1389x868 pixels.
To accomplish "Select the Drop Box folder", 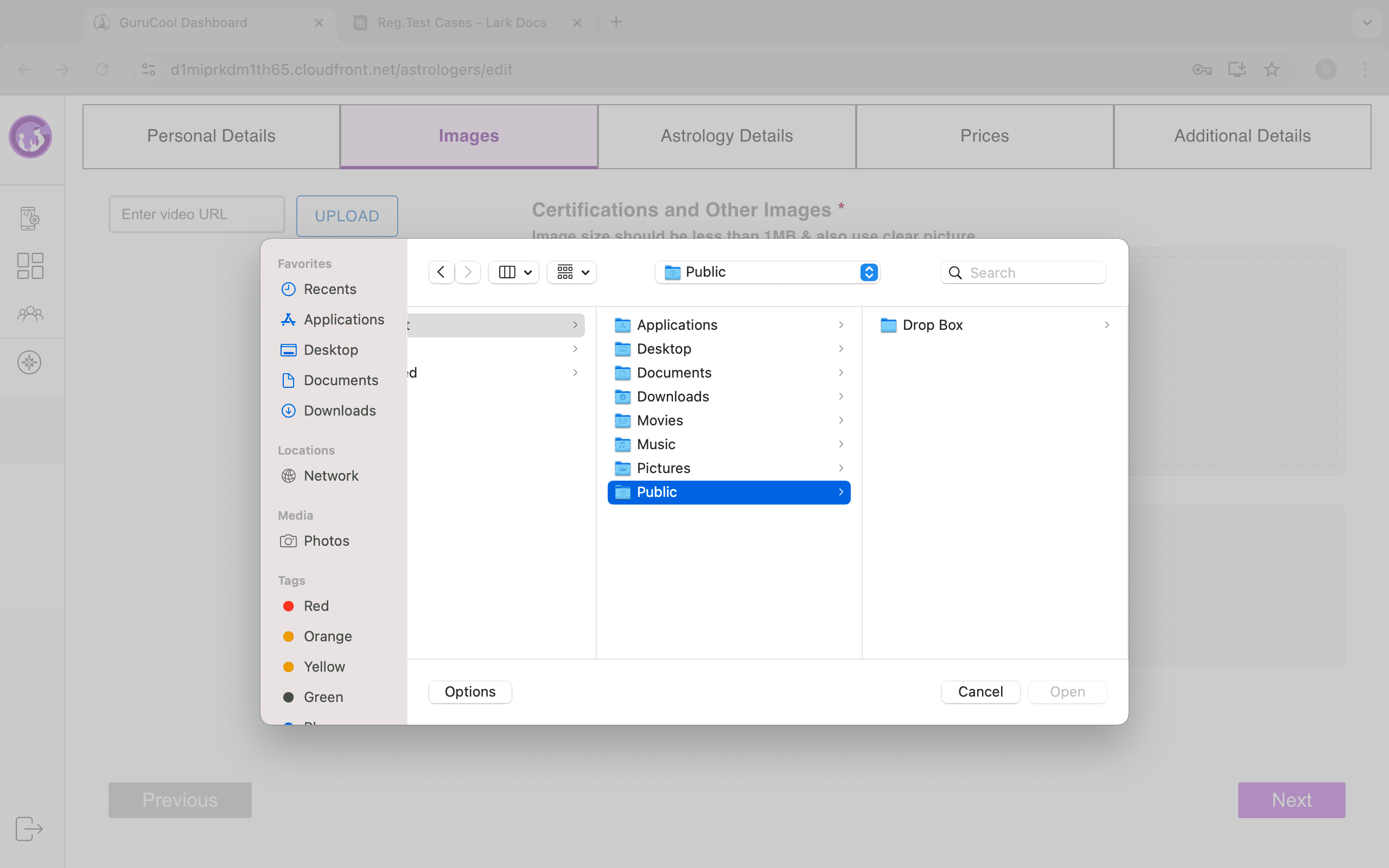I will click(932, 325).
